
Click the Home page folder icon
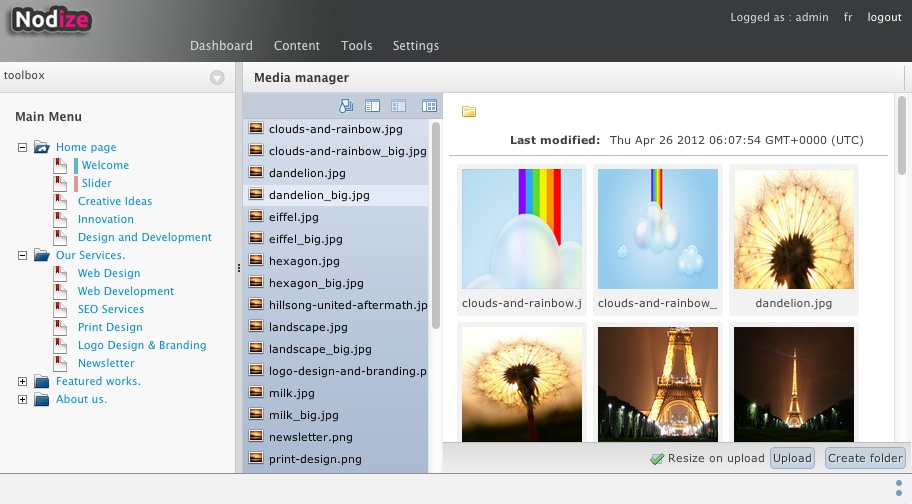(x=41, y=147)
